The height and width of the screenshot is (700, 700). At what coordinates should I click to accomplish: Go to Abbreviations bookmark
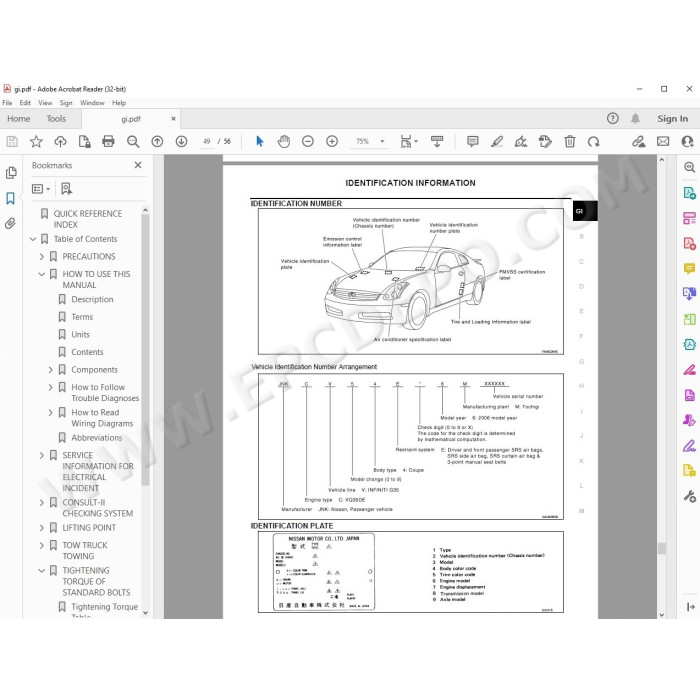96,438
